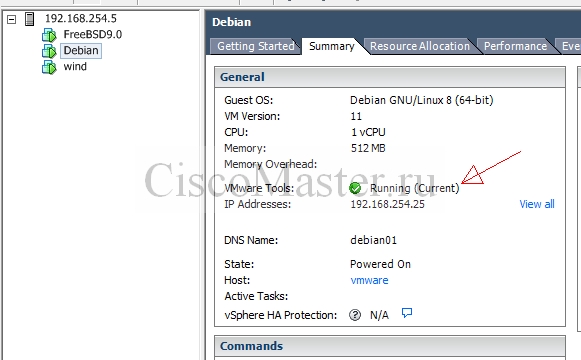Open the vmware host link
The height and width of the screenshot is (360, 581).
[369, 280]
